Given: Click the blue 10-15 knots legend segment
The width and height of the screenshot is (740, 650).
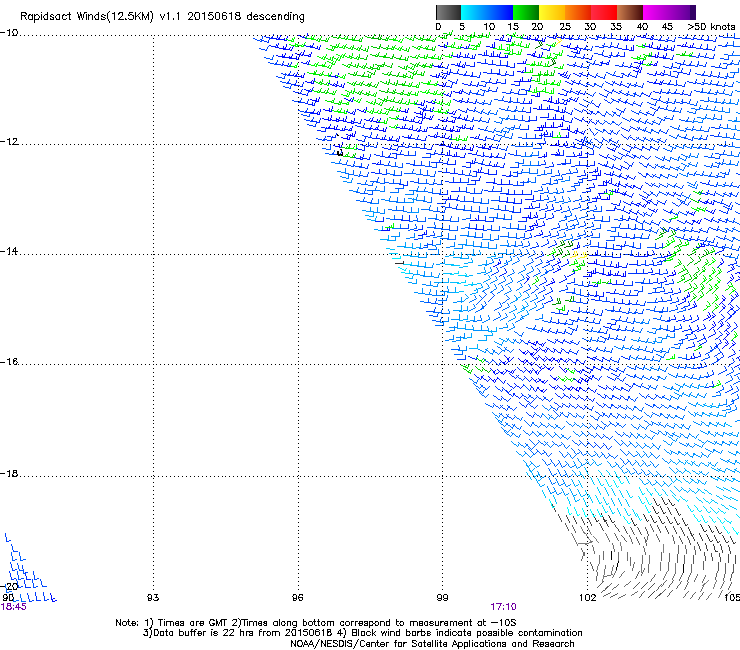Looking at the screenshot, I should [500, 12].
